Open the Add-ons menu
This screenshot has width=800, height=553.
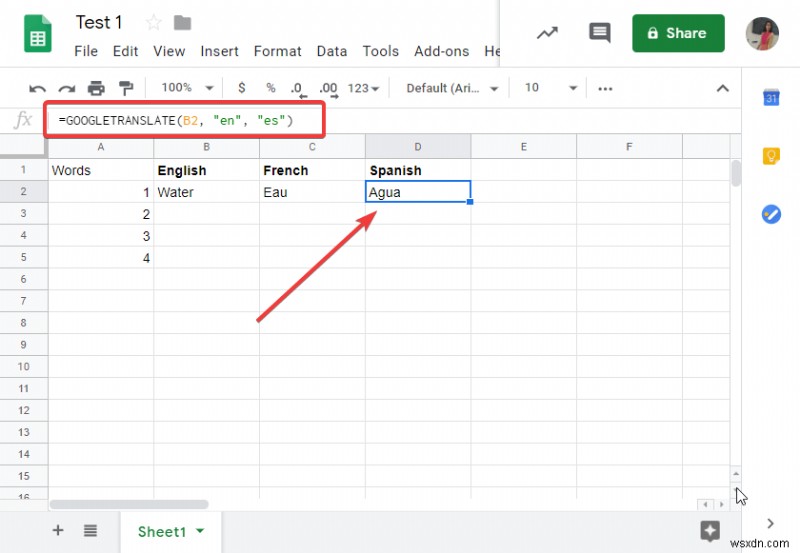441,51
